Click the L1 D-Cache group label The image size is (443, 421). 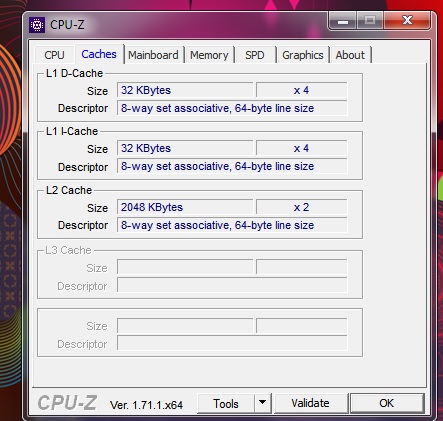point(74,73)
